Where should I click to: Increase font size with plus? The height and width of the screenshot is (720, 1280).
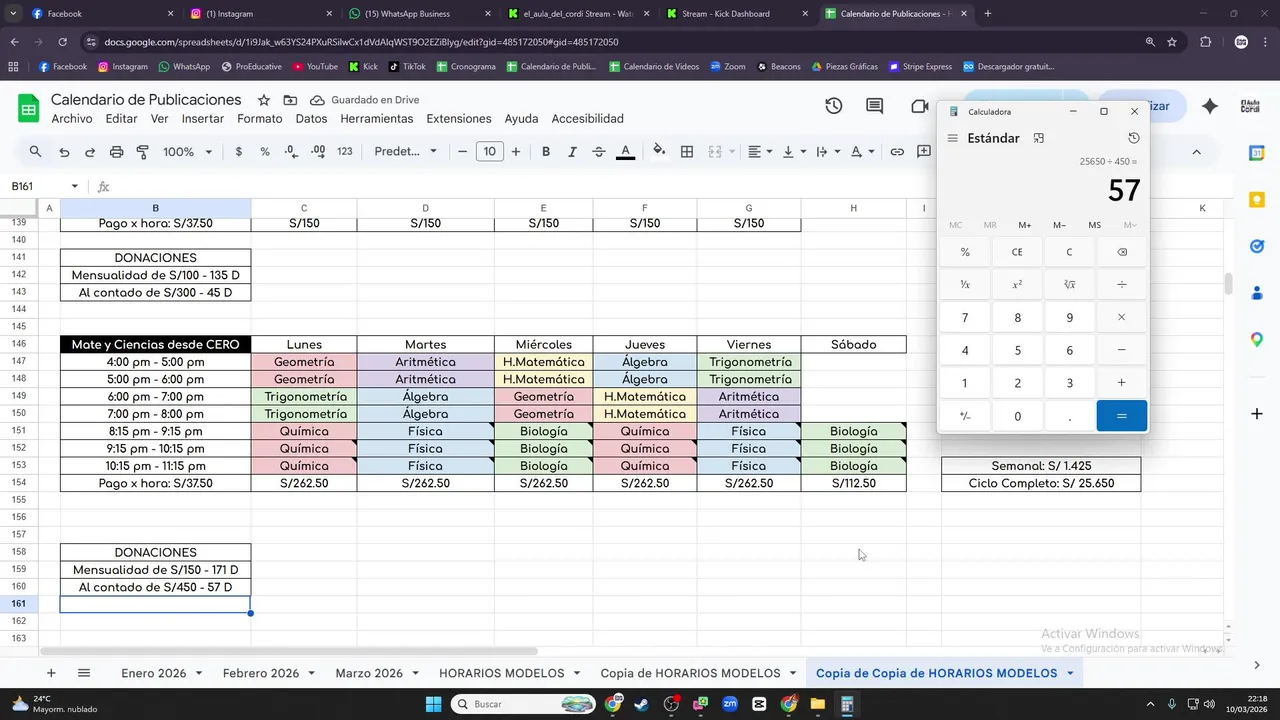click(516, 152)
